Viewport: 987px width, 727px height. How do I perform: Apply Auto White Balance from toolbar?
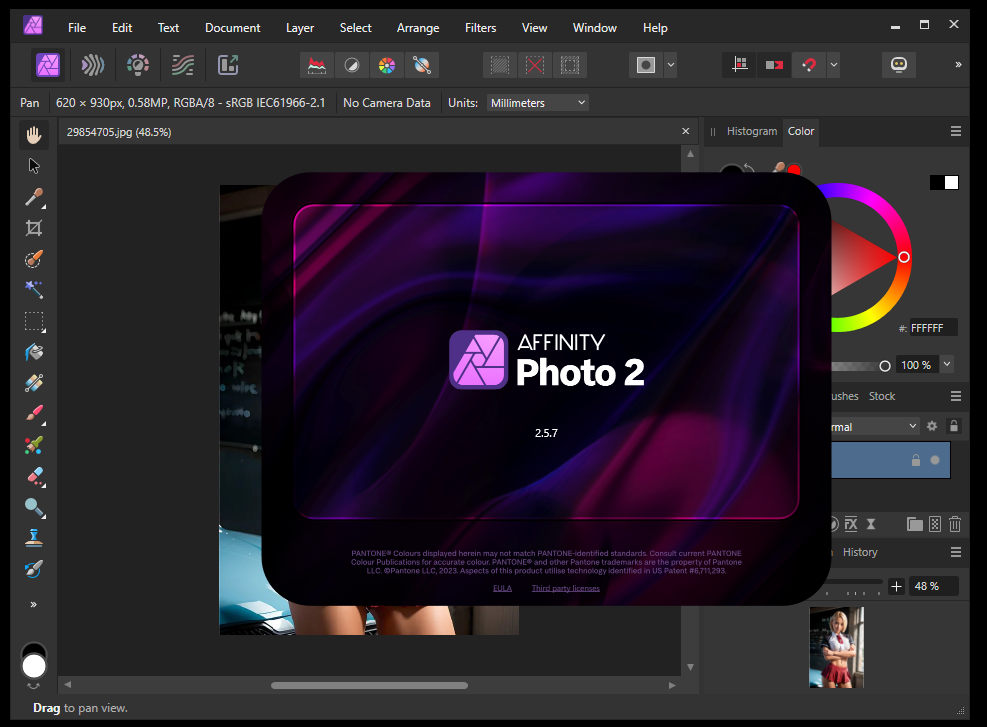[x=422, y=65]
